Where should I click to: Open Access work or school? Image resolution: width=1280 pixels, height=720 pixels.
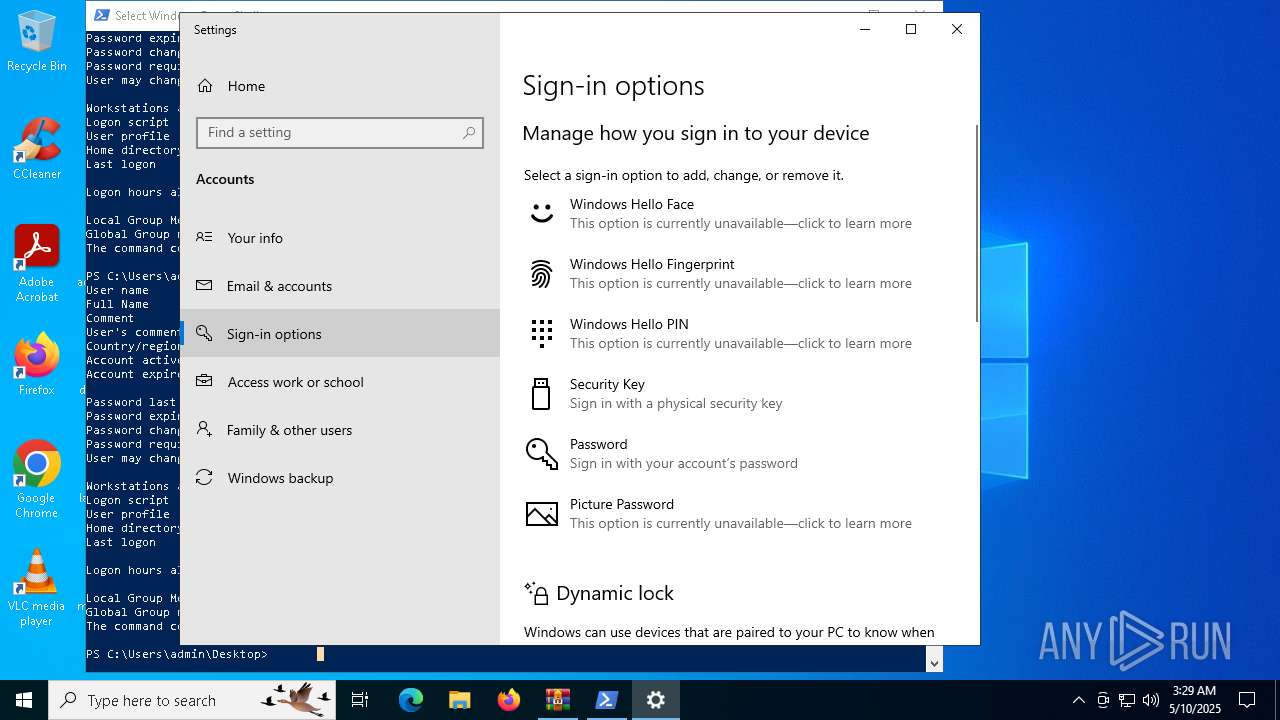click(340, 382)
